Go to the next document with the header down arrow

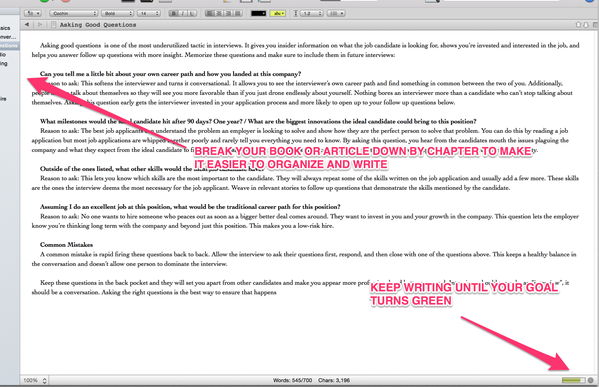tap(586, 25)
